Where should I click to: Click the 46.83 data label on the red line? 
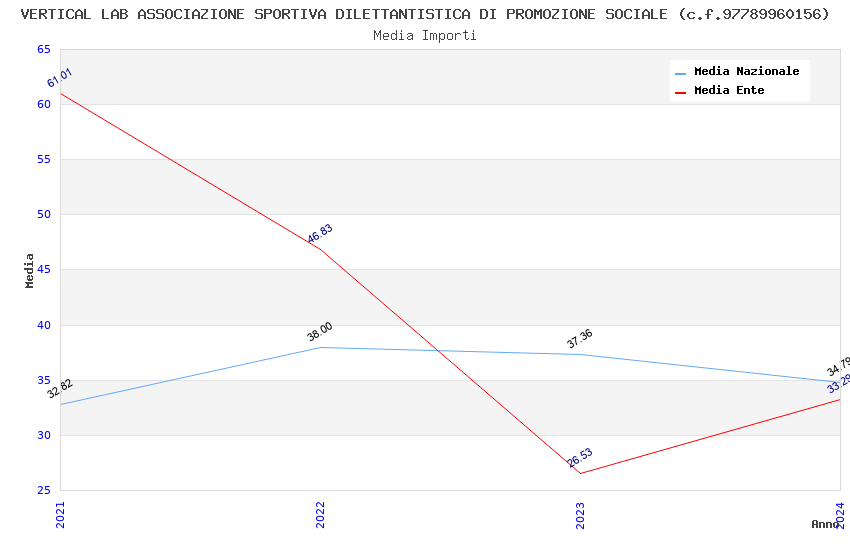(320, 234)
